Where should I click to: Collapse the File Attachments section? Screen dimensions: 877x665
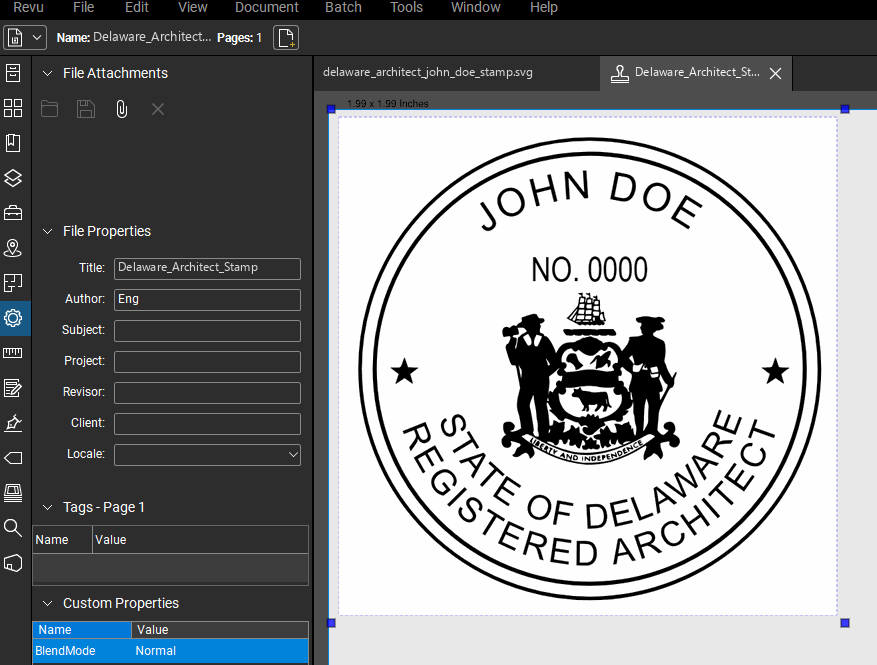tap(48, 73)
